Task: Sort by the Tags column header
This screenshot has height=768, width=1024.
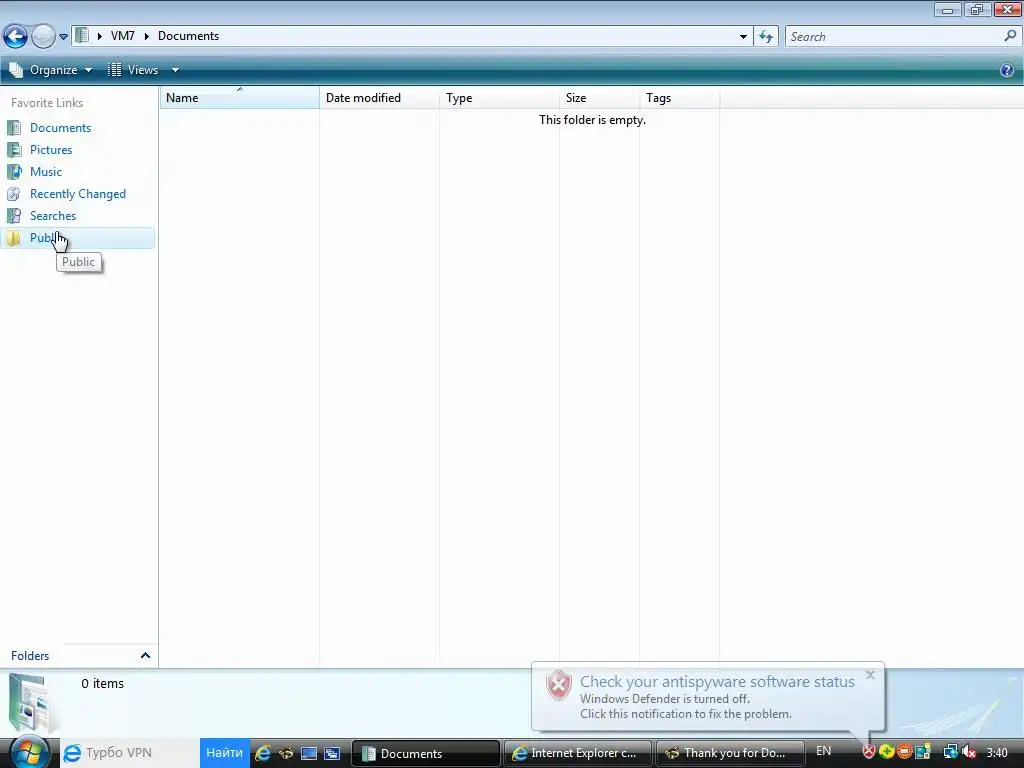Action: click(x=680, y=98)
